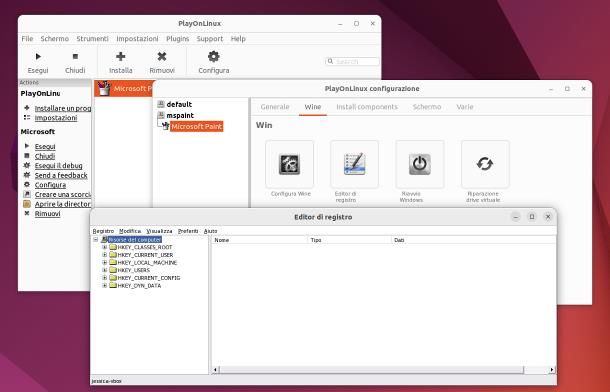
Task: Open the Plugins menu in PlayOnLinux
Action: pos(177,39)
